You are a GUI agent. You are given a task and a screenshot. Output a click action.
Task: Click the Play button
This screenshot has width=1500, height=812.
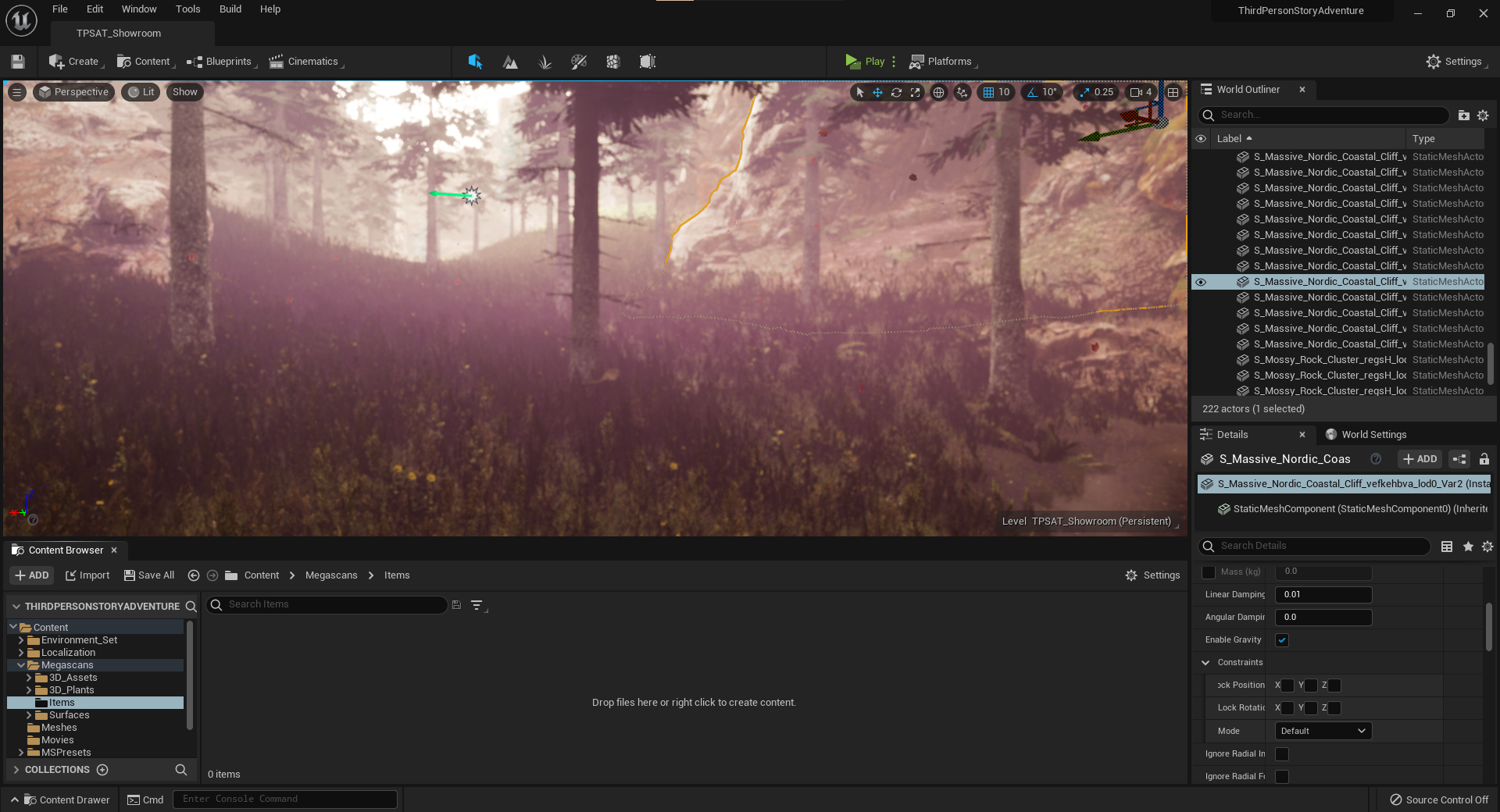(x=865, y=62)
